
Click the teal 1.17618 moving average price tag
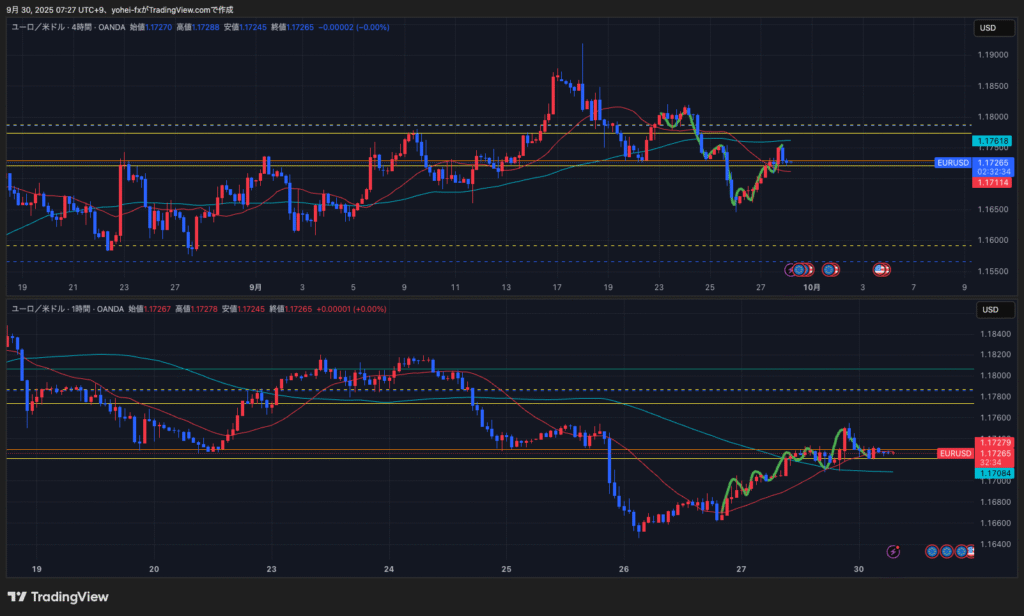coord(993,142)
